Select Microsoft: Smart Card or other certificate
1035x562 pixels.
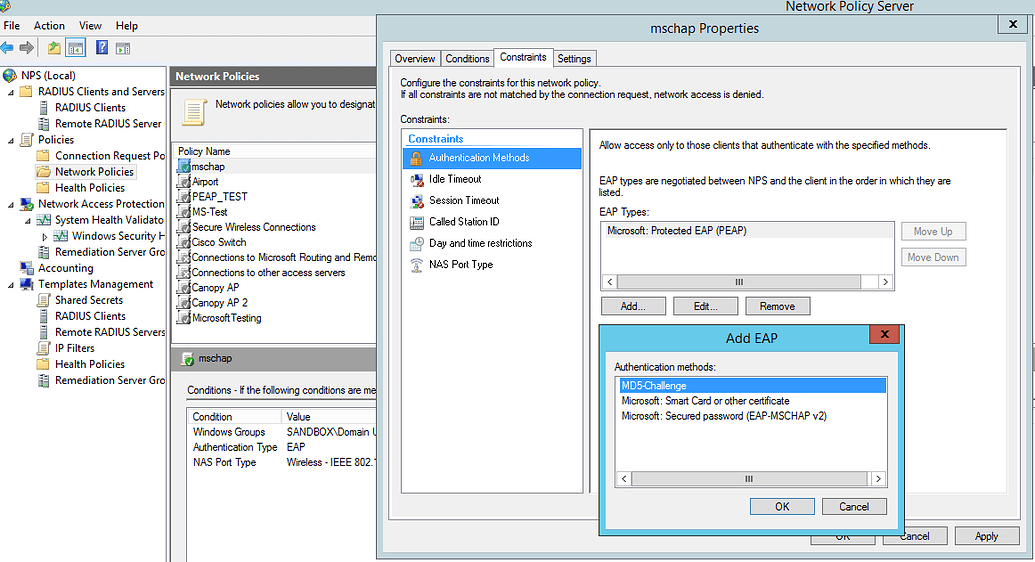click(x=705, y=401)
